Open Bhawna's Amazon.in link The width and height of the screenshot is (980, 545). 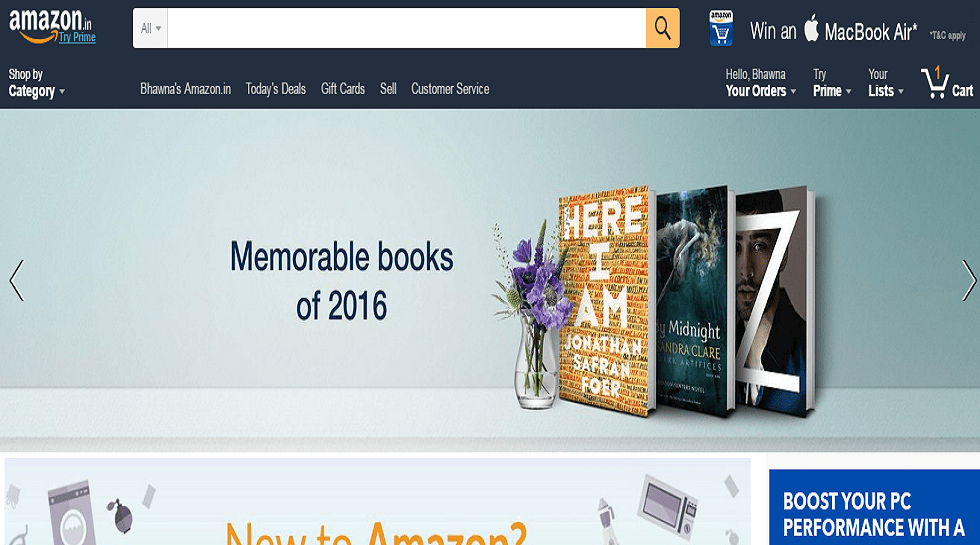185,89
